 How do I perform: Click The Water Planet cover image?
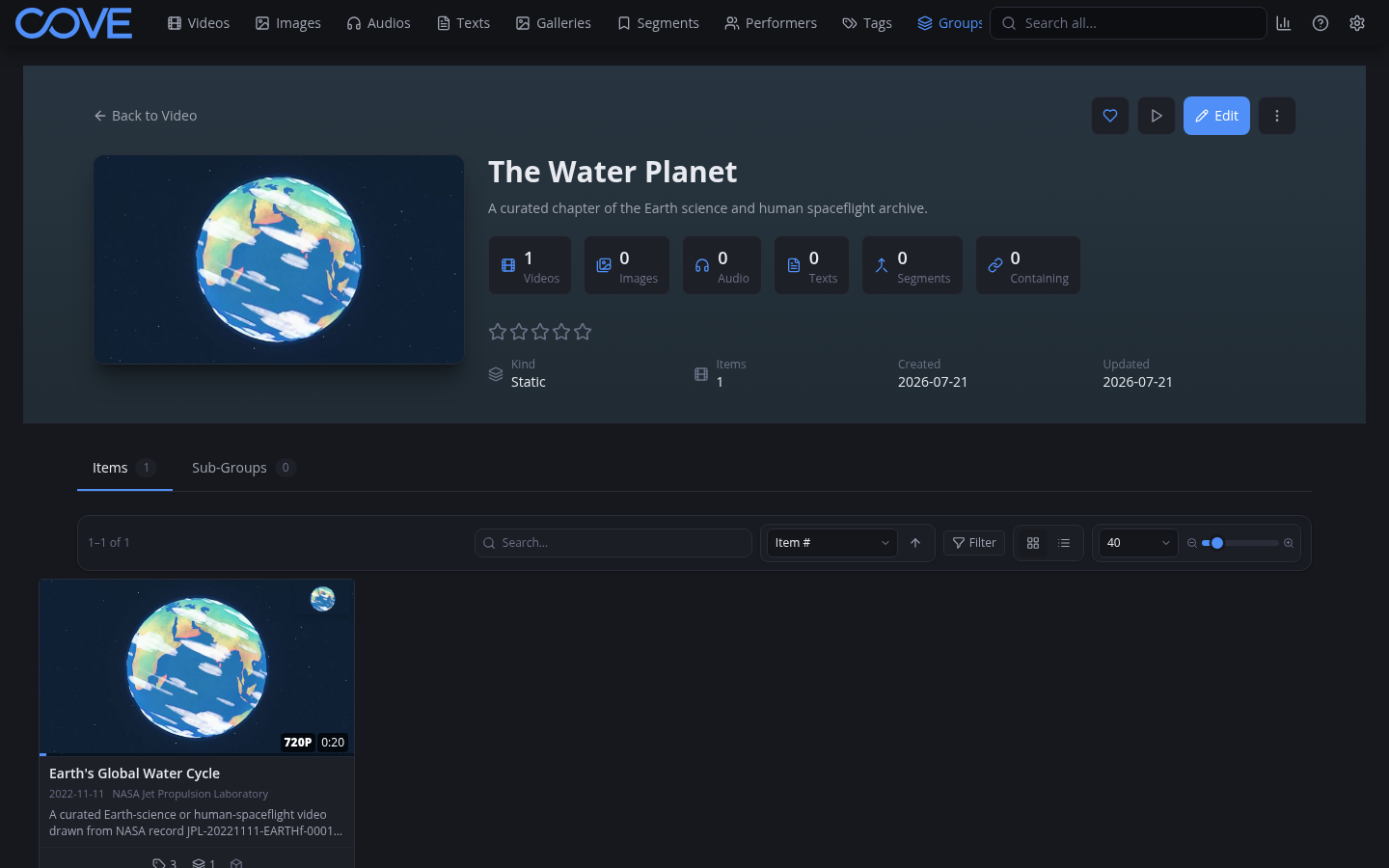click(x=279, y=259)
